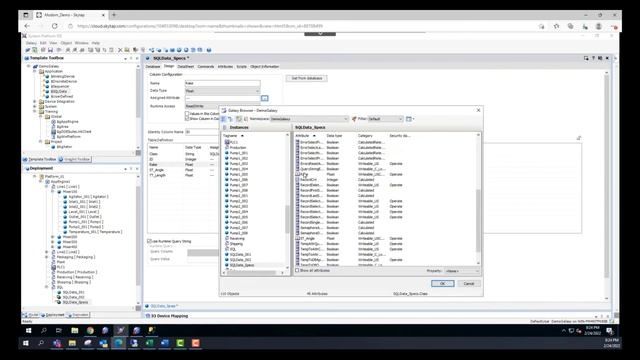Click the first view icon in Galaxy Browser toolbar

click(224, 119)
